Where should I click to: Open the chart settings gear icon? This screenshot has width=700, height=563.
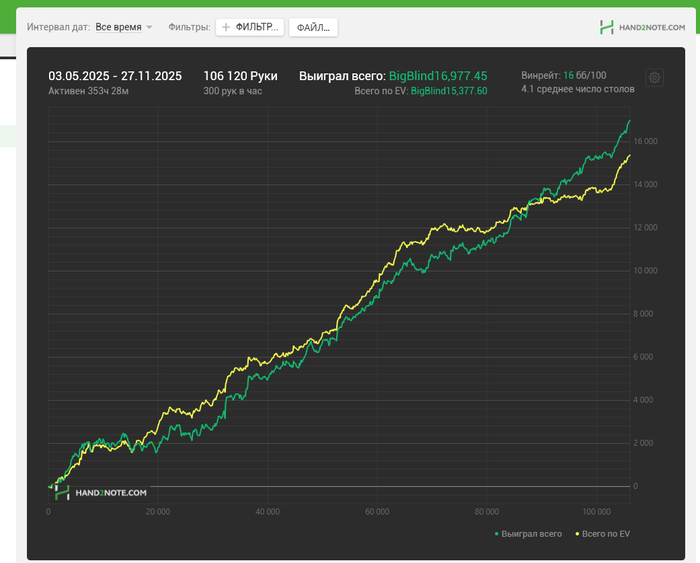point(654,78)
